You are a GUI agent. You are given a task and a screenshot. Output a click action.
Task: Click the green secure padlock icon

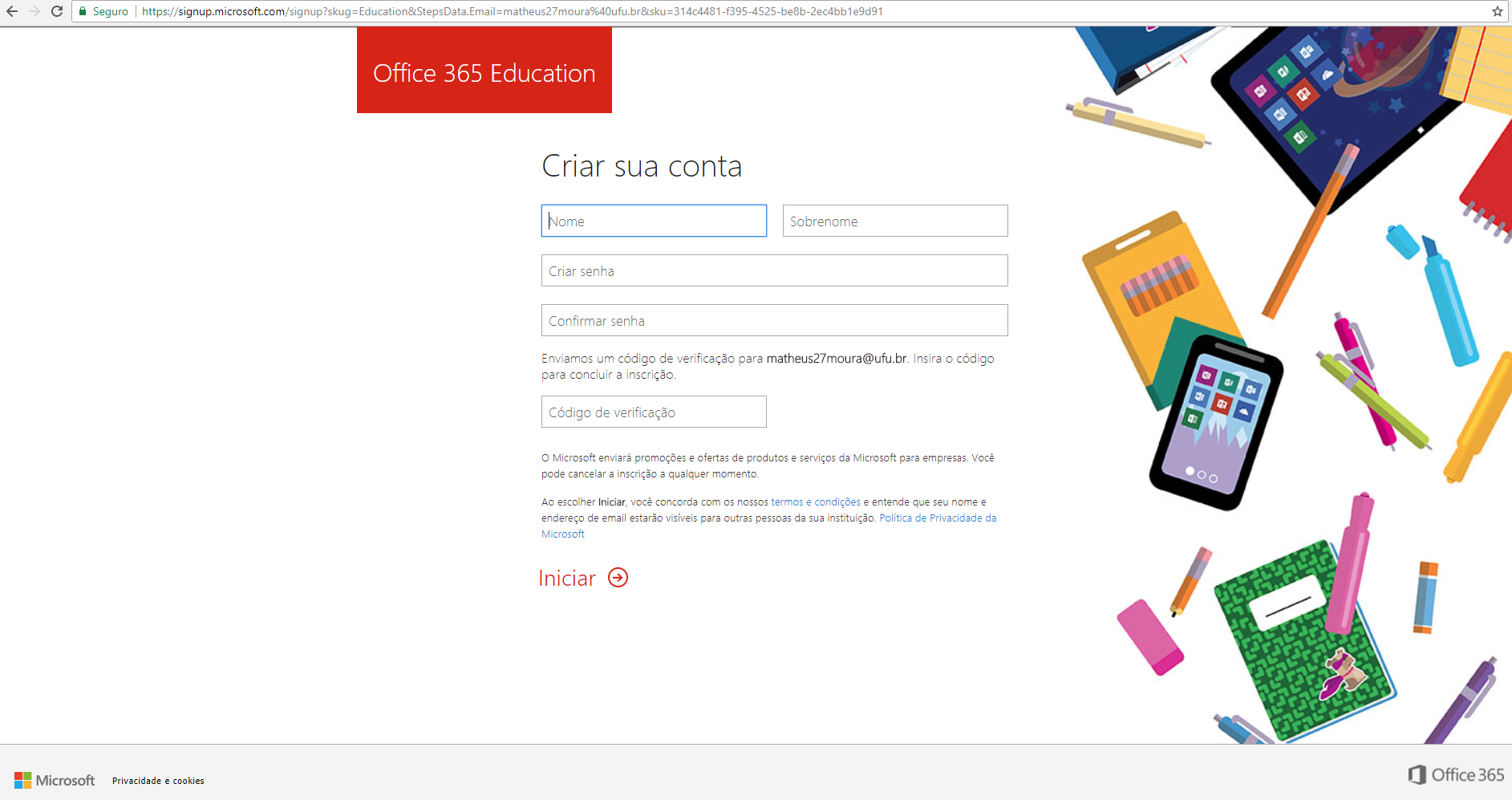point(83,11)
